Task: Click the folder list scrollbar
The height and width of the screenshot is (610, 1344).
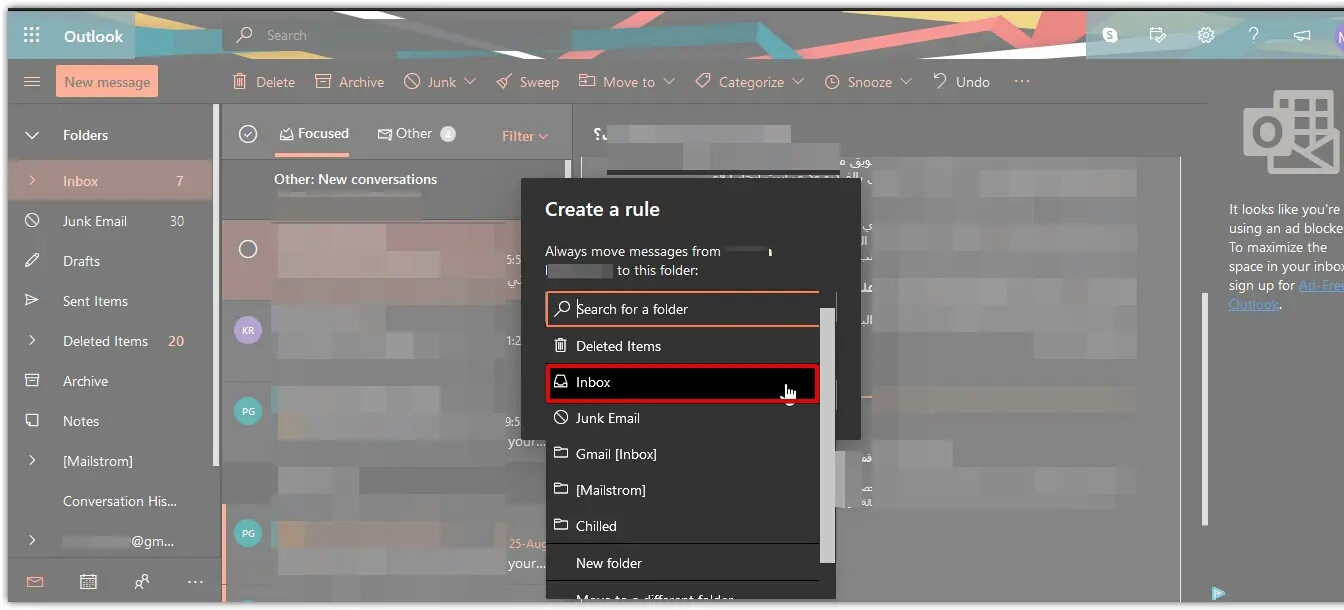Action: 827,430
